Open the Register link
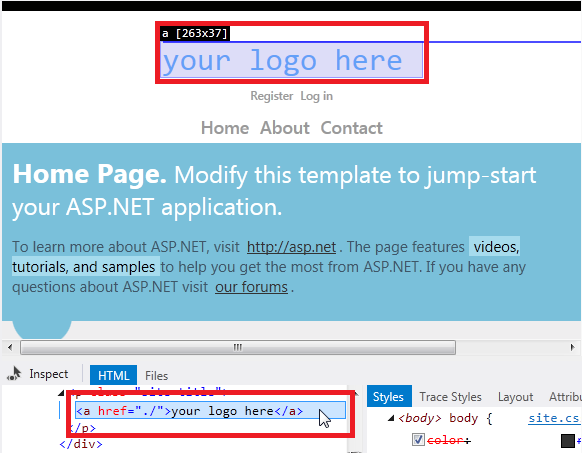 coord(272,96)
